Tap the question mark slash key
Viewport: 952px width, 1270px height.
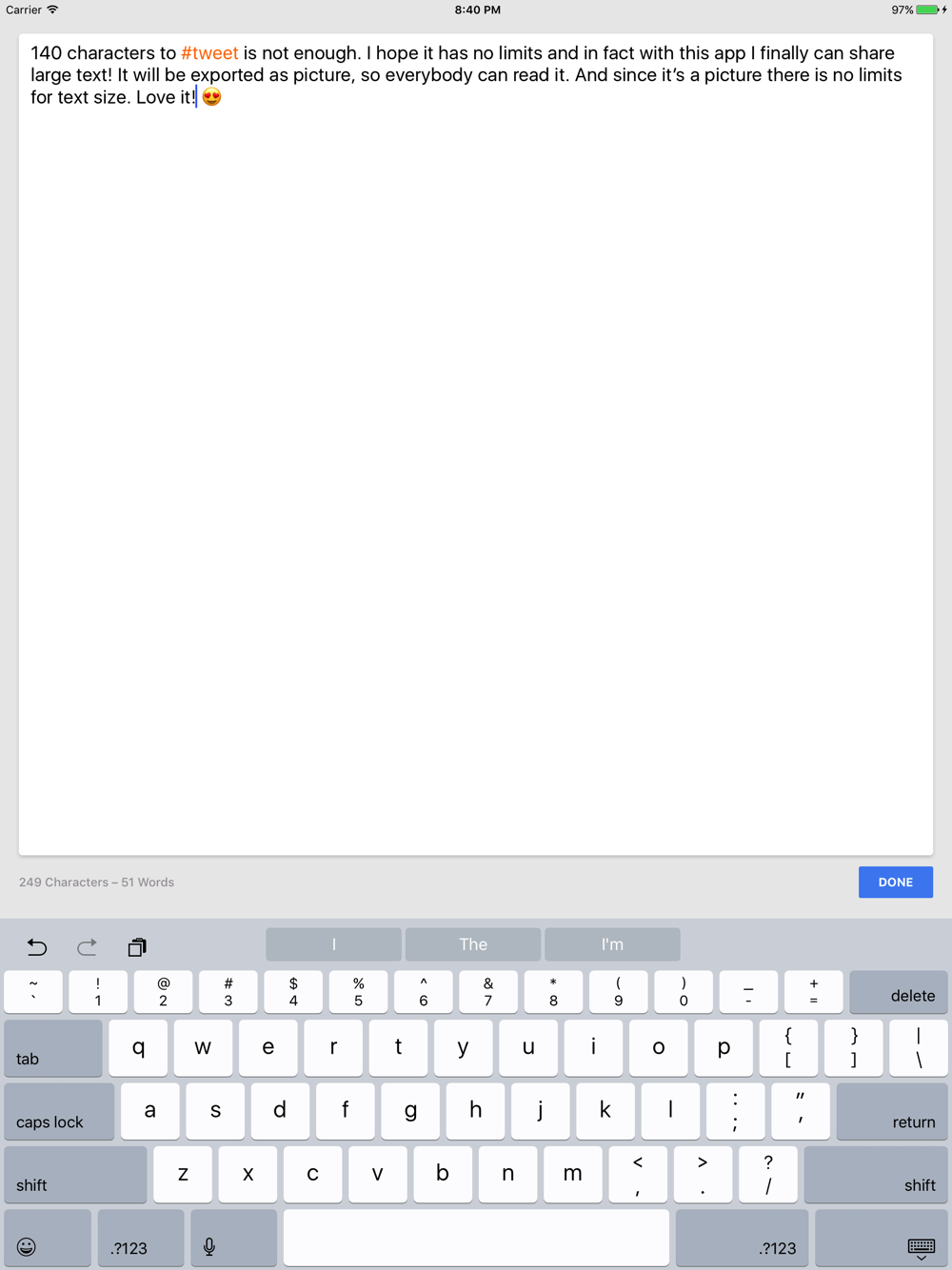(x=768, y=1175)
